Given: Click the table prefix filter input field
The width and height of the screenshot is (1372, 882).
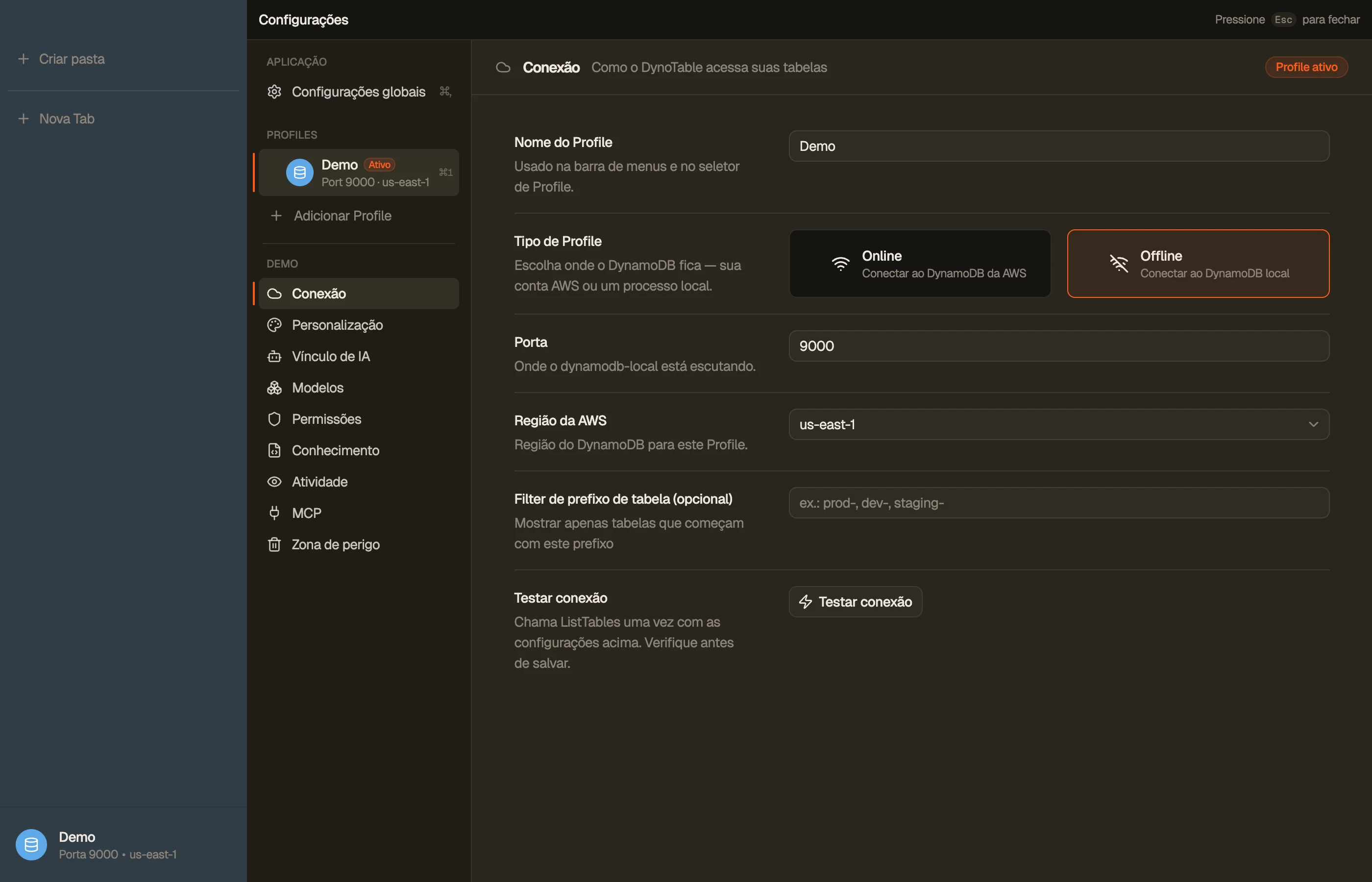Looking at the screenshot, I should (x=1059, y=503).
